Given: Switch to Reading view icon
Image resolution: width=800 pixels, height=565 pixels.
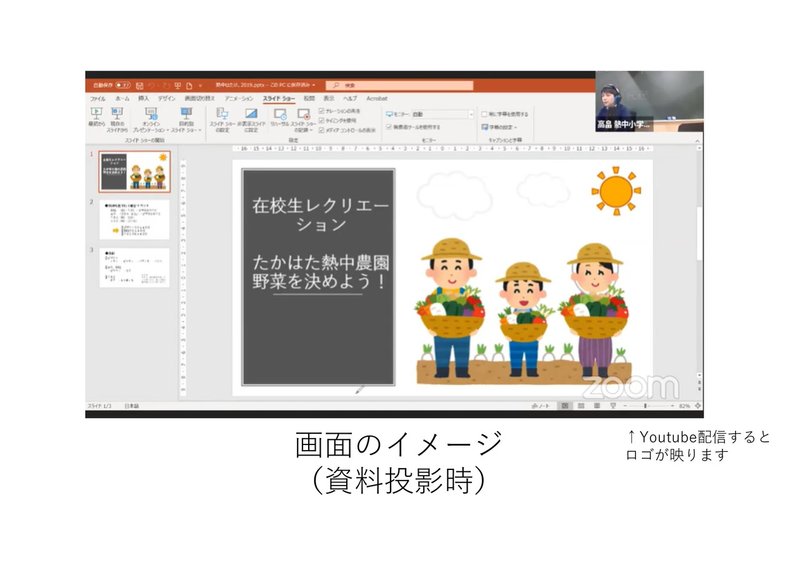Looking at the screenshot, I should (x=596, y=406).
